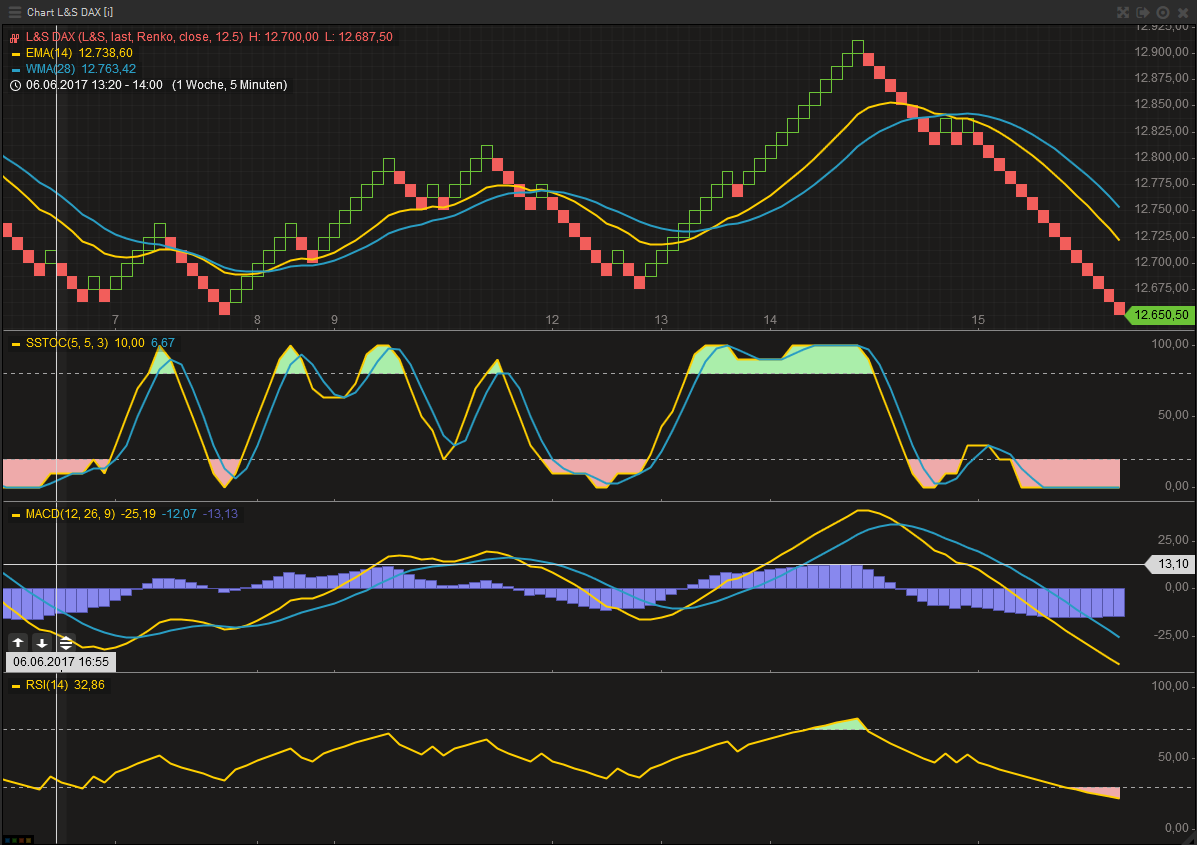Click the 06.06.2017 16:55 timestamp label
Screen dimensions: 1197x845
click(60, 661)
